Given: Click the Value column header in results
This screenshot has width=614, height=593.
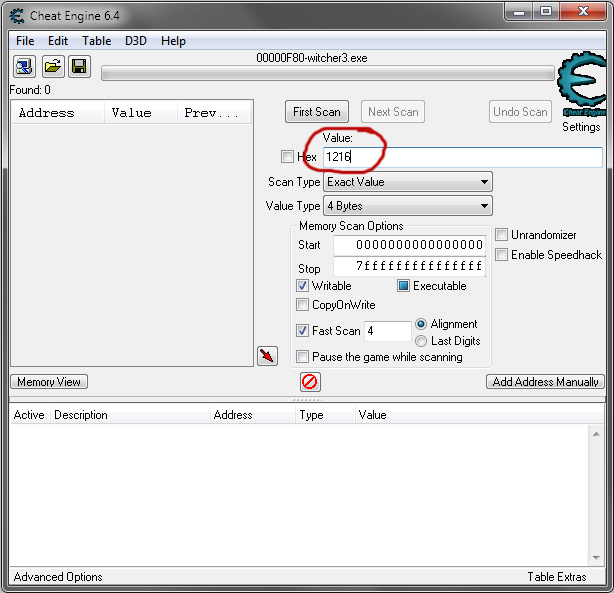Looking at the screenshot, I should pyautogui.click(x=141, y=113).
